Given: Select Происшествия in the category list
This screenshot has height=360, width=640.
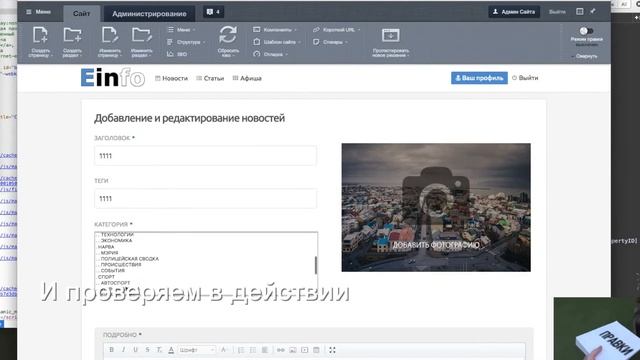Looking at the screenshot, I should pos(121,265).
